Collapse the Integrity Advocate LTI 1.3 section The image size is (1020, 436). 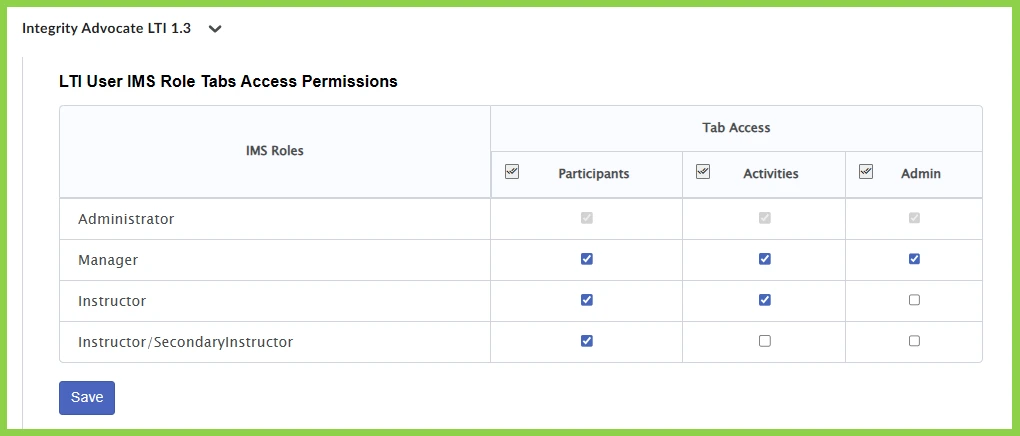(215, 29)
